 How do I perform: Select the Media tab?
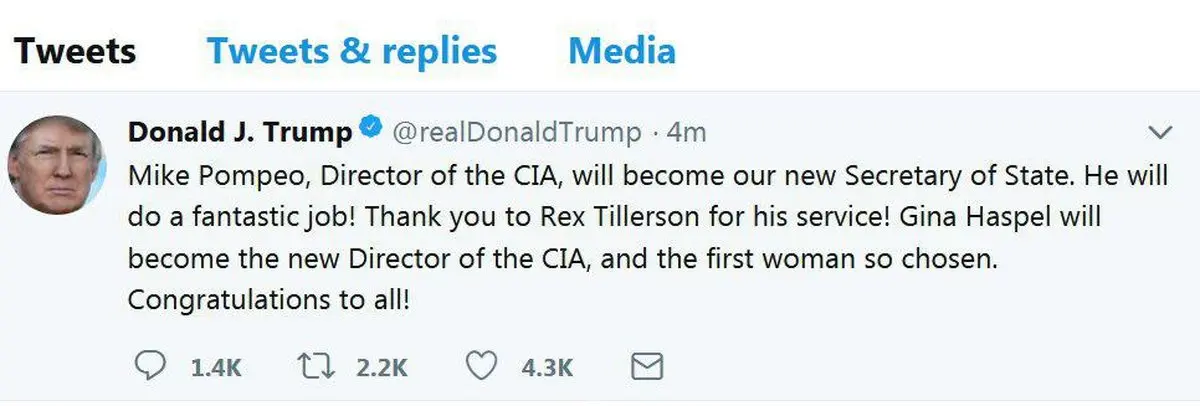(x=621, y=51)
